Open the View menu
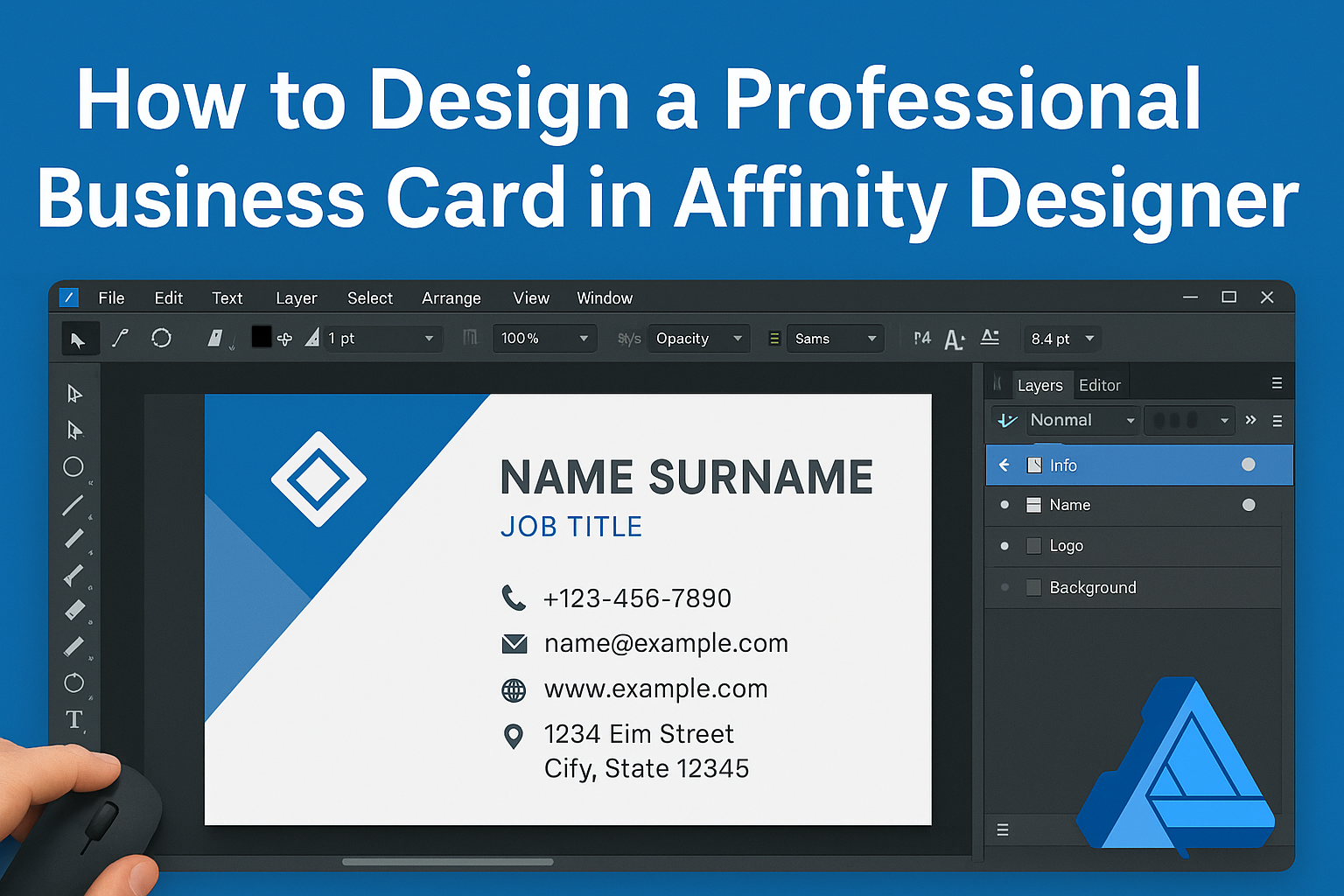1344x896 pixels. pos(531,298)
